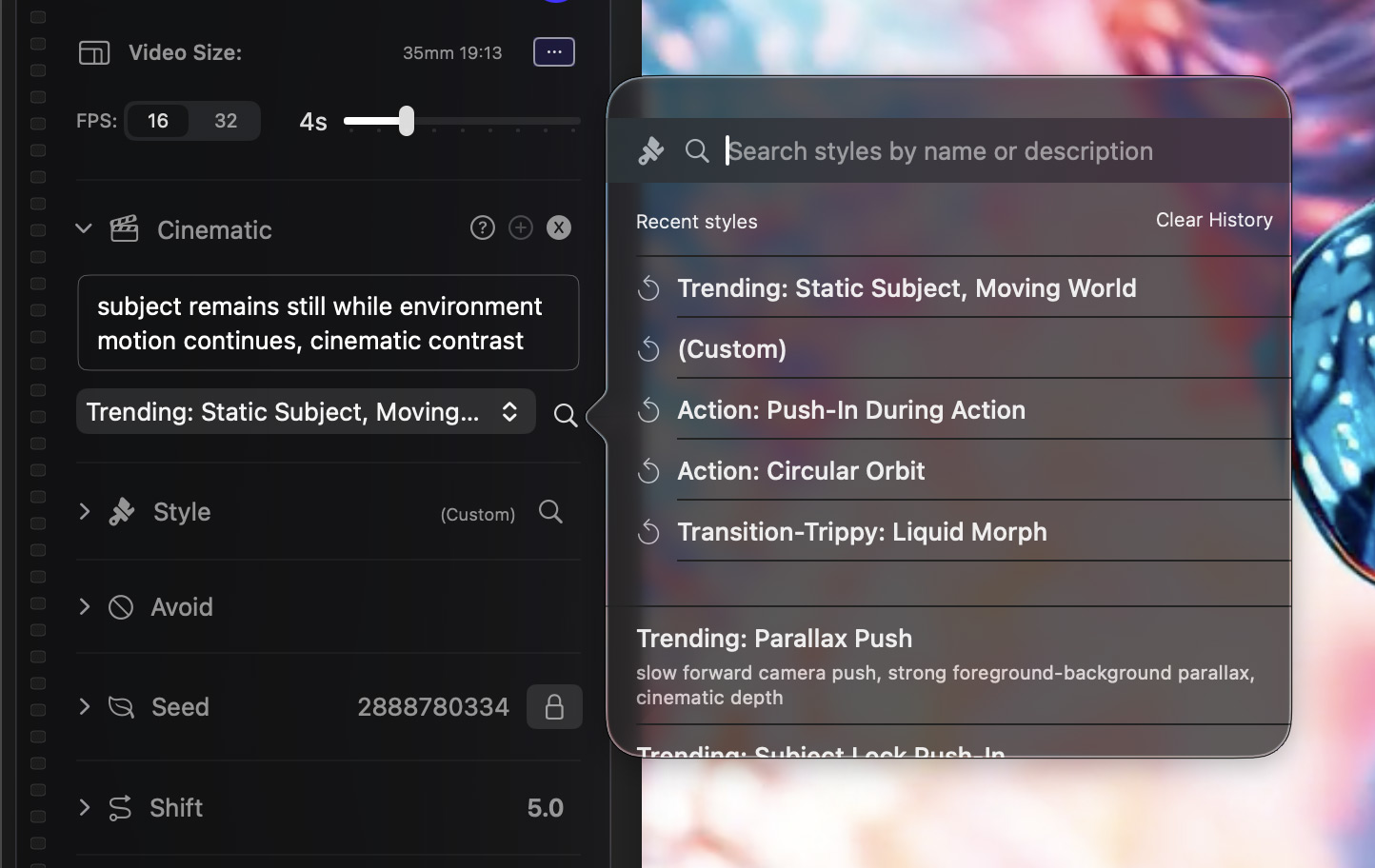The height and width of the screenshot is (868, 1375).
Task: Open the Video Size more options button
Action: pyautogui.click(x=554, y=52)
